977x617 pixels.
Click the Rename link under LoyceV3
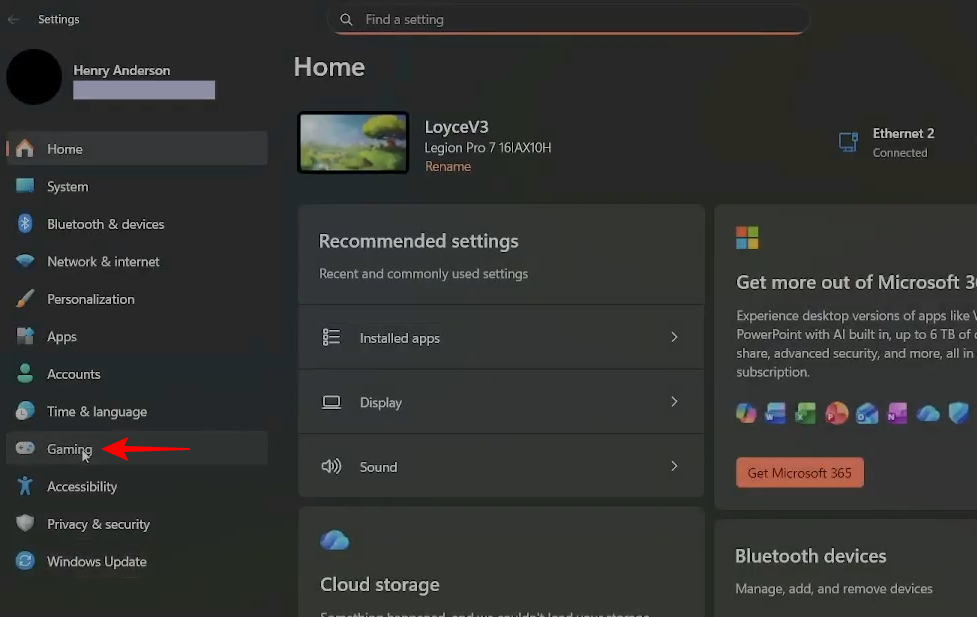click(x=448, y=167)
